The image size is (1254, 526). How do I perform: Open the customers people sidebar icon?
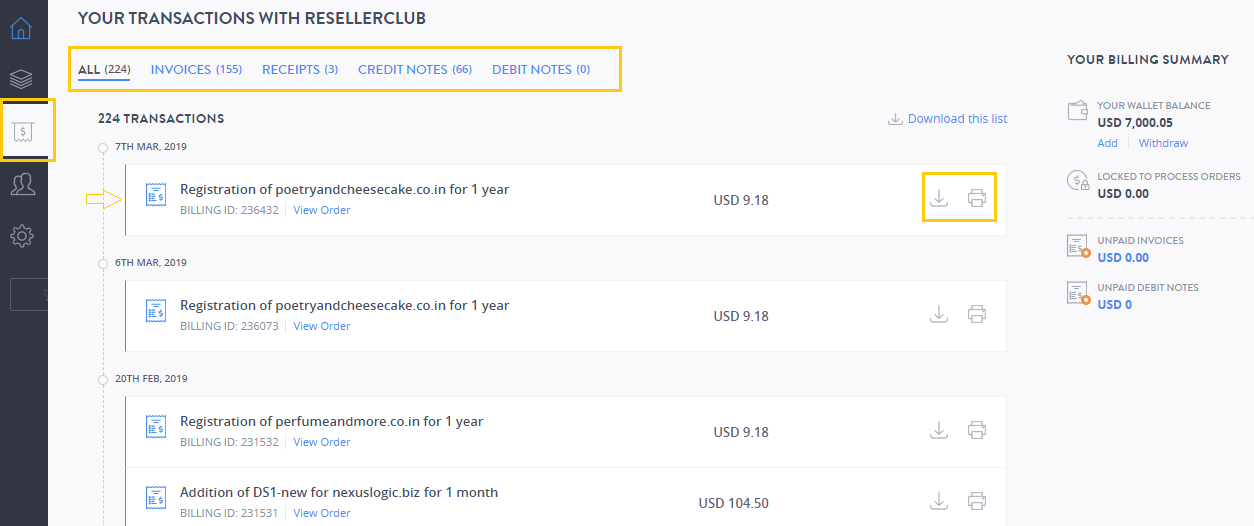pyautogui.click(x=21, y=184)
